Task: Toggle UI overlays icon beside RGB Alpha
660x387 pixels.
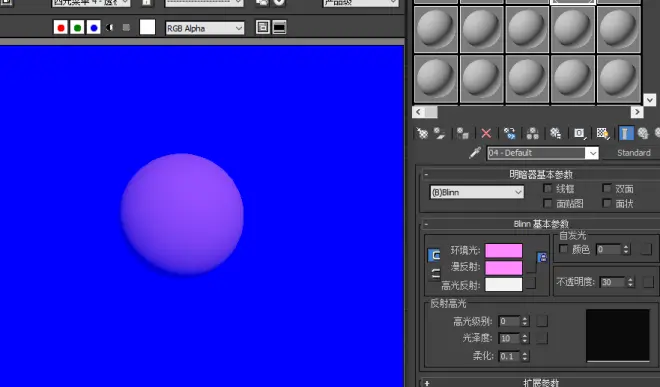Action: (263, 27)
